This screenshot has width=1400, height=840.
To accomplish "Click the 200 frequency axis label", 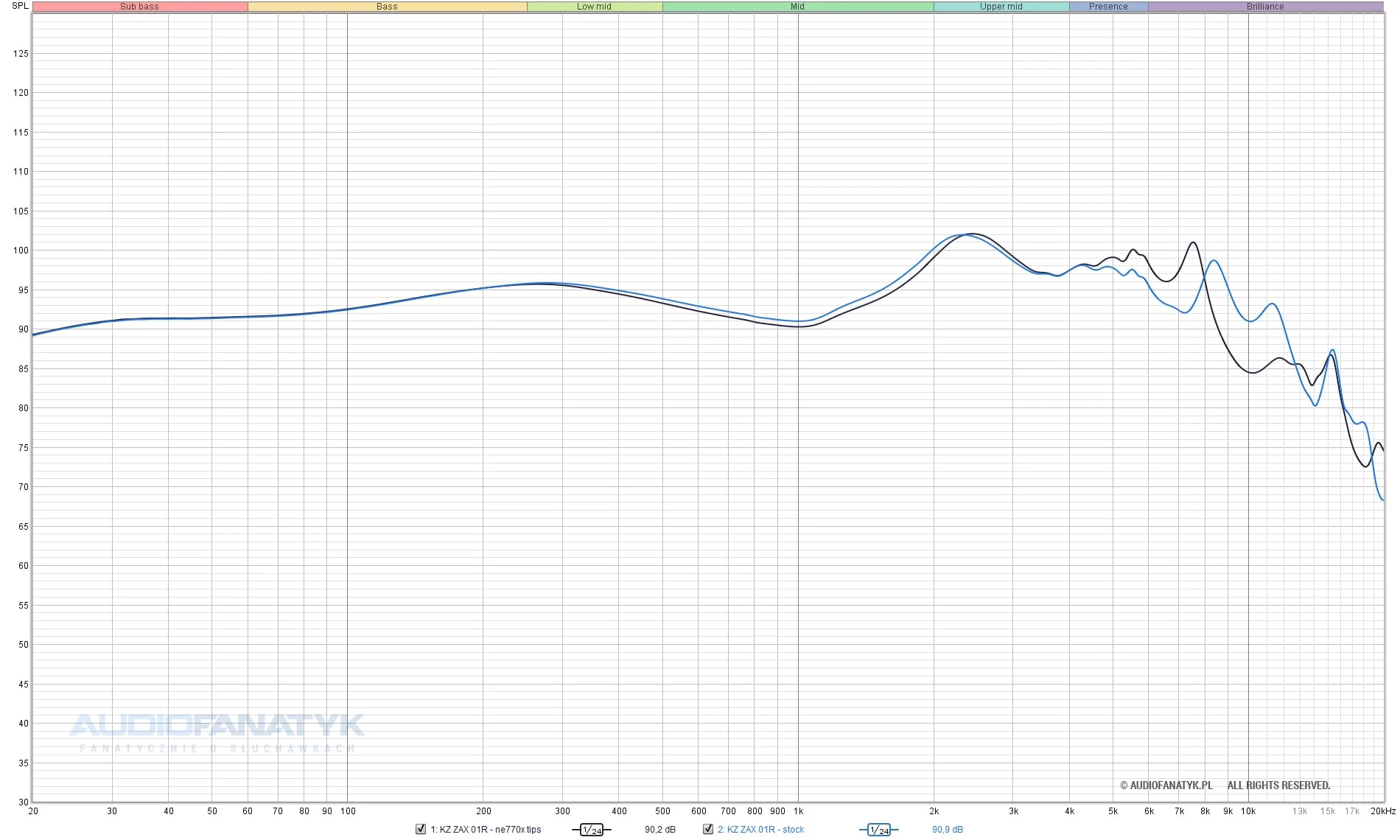I will click(483, 811).
